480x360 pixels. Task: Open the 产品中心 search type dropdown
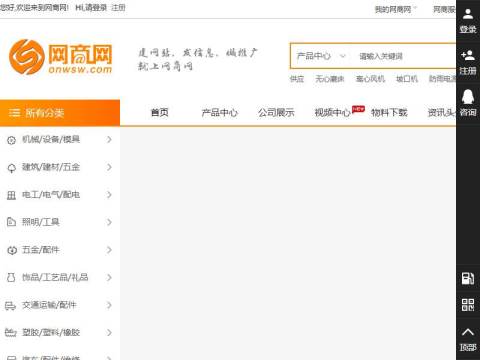321,56
